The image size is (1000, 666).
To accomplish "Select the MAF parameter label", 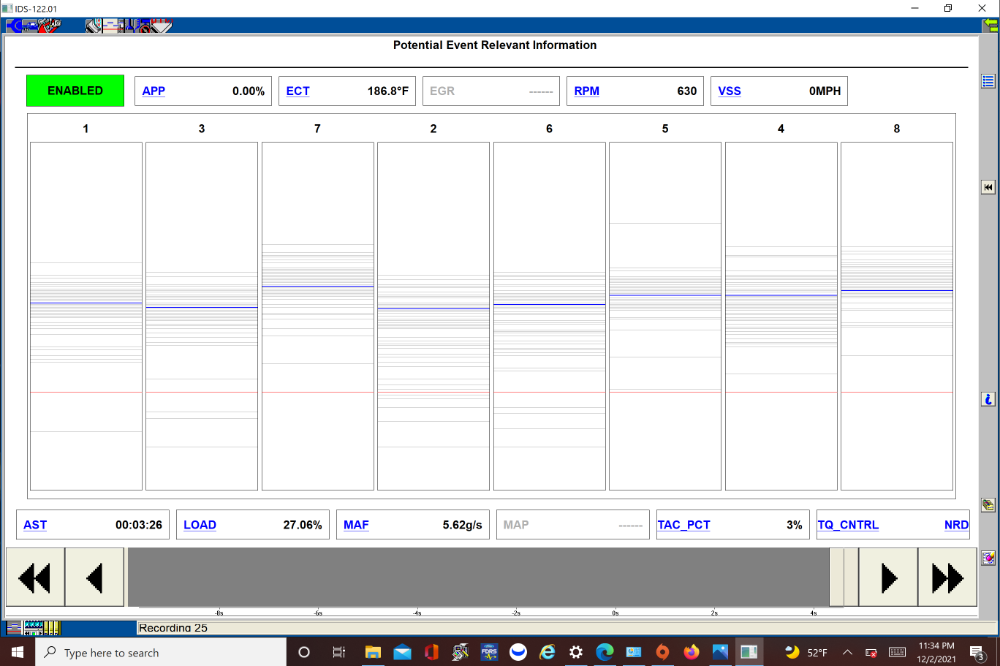I will (356, 525).
